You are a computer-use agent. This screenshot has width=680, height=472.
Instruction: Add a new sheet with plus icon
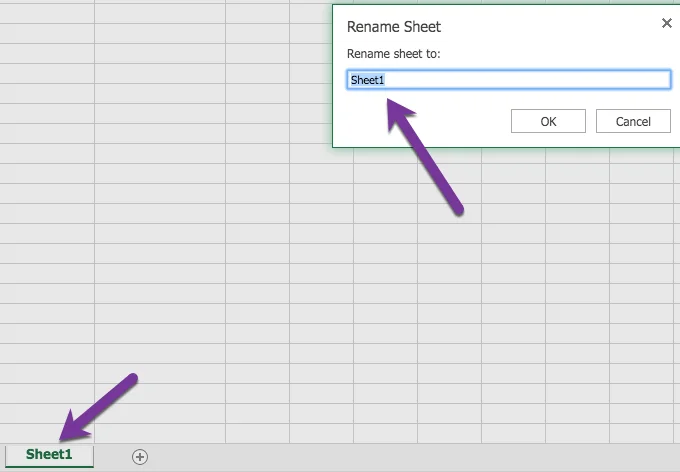click(140, 456)
